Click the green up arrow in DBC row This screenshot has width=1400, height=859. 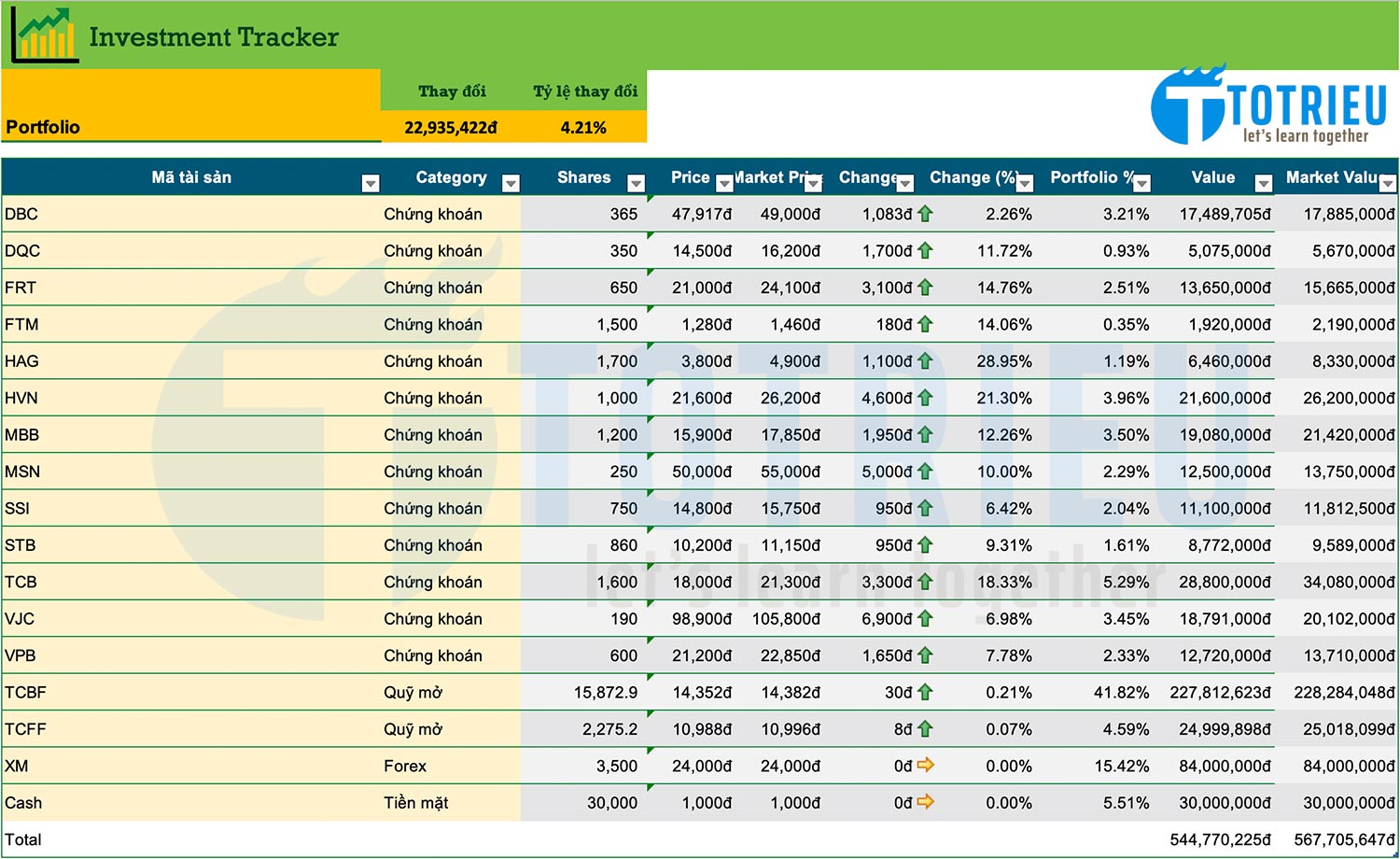(x=925, y=214)
